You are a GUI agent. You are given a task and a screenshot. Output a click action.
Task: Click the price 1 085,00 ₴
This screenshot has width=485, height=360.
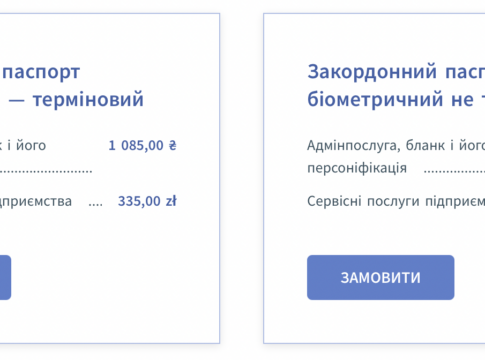[142, 145]
